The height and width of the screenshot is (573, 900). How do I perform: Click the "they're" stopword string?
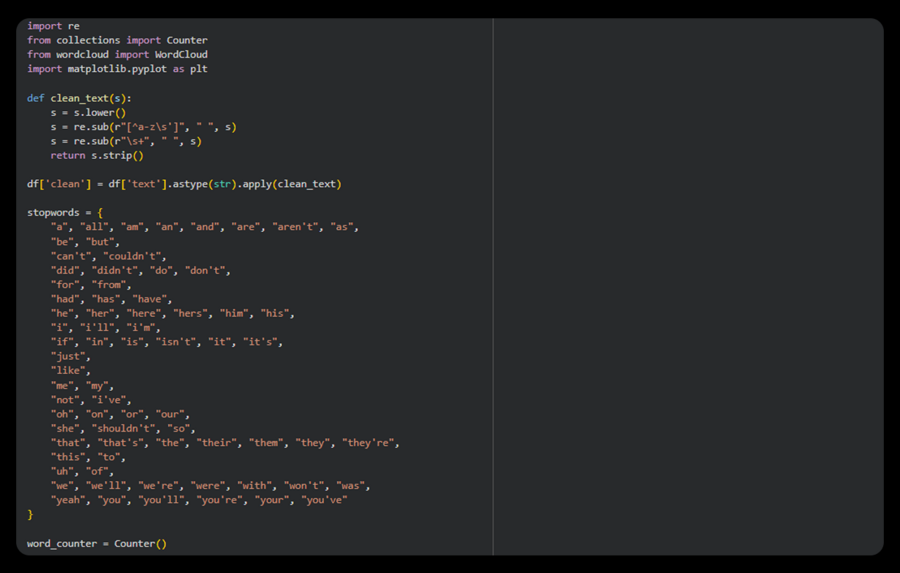coord(371,442)
